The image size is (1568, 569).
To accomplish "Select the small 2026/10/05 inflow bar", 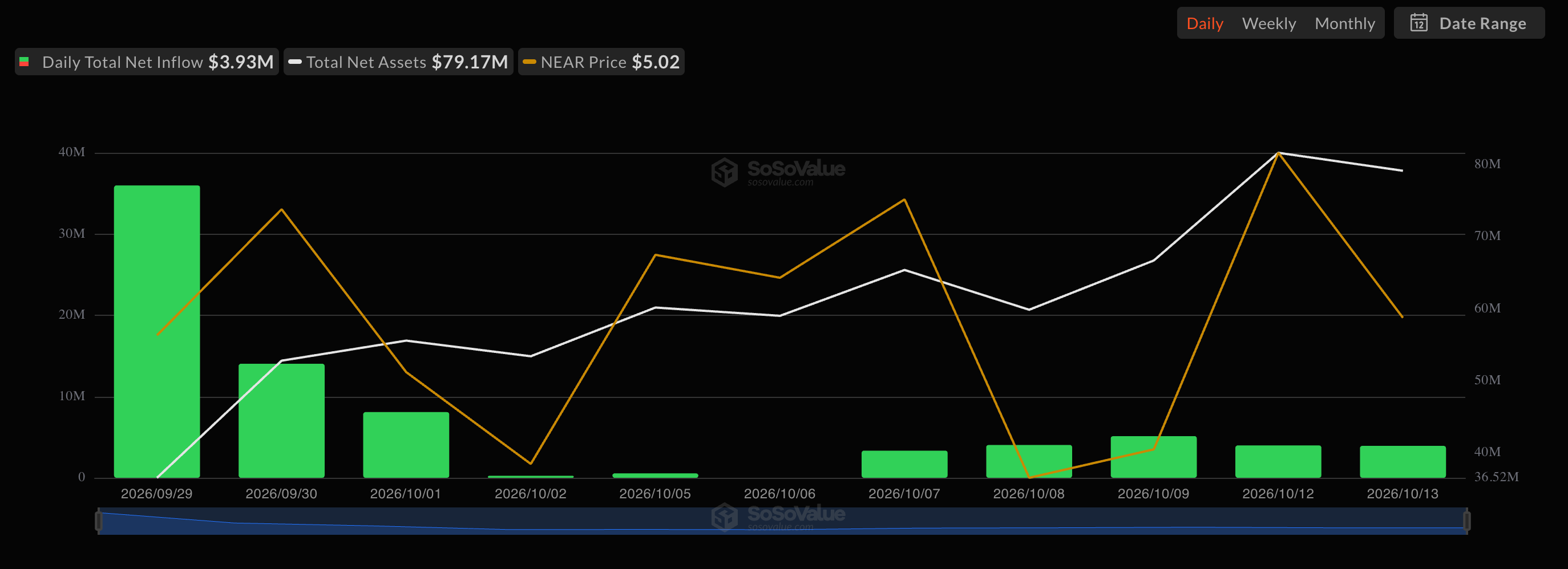I will click(655, 475).
